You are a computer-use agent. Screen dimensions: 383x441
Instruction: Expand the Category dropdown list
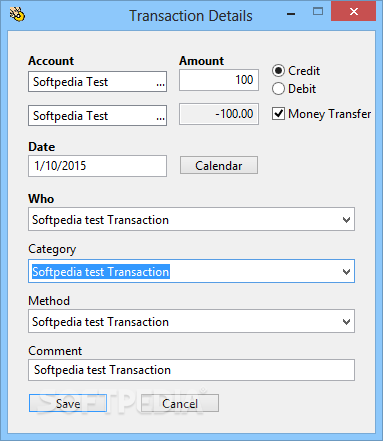pyautogui.click(x=346, y=272)
